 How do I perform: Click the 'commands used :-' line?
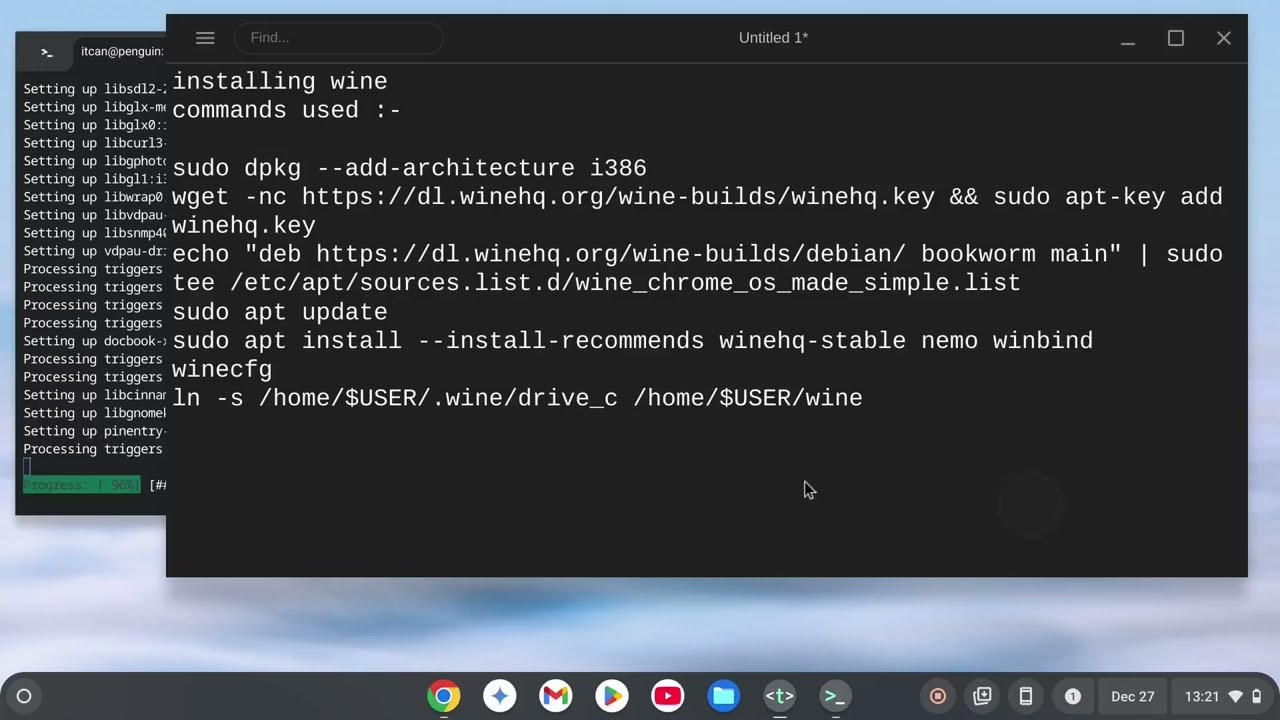coord(287,110)
